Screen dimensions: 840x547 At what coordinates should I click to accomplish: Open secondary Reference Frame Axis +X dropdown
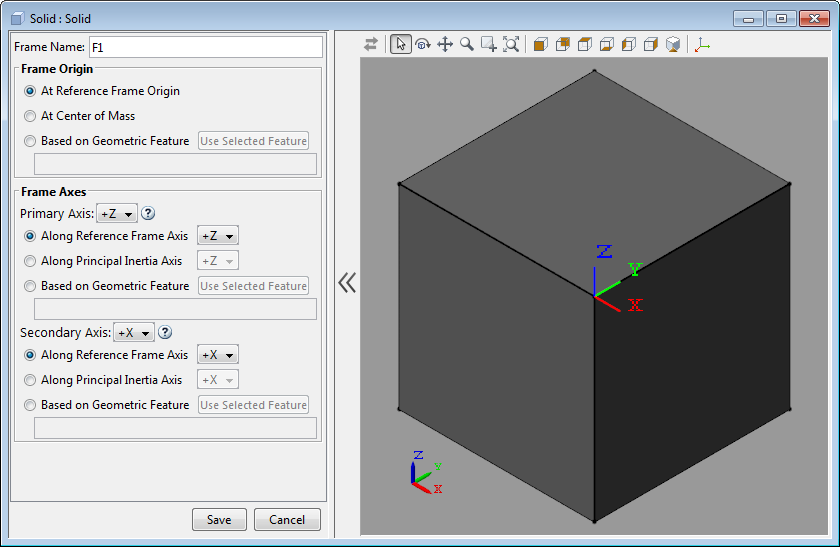218,355
